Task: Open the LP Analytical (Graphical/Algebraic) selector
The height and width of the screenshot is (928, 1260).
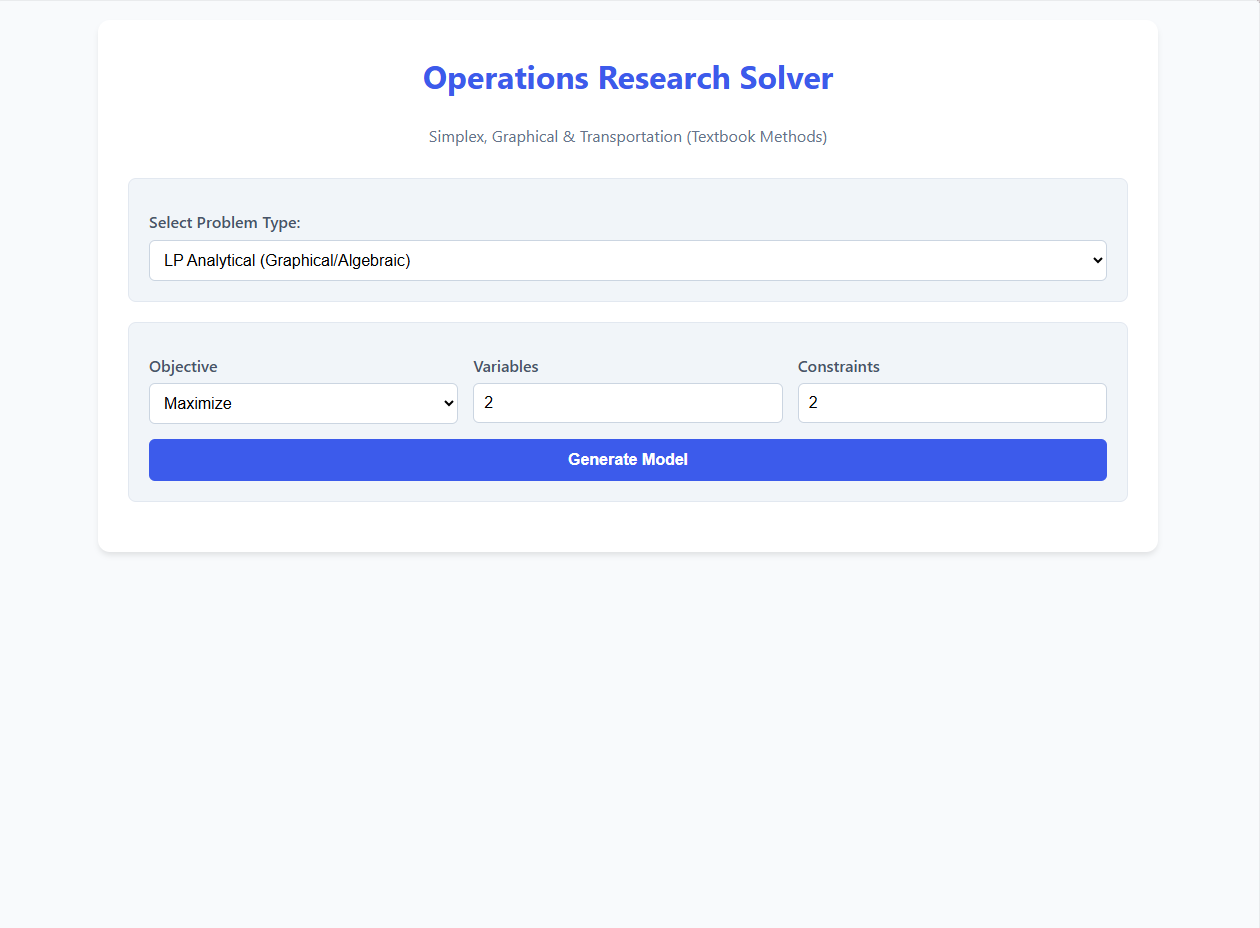Action: [627, 259]
